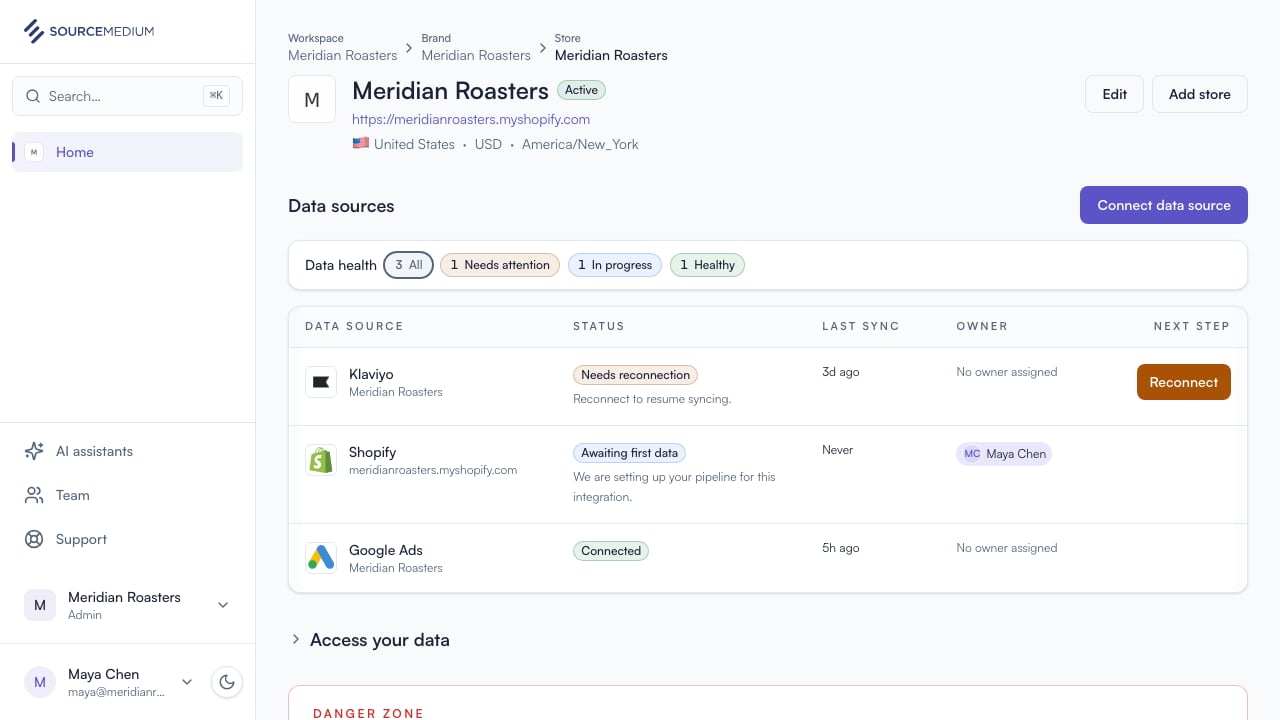Click the Reconnect to resume syncing text
The image size is (1280, 720).
pos(652,399)
